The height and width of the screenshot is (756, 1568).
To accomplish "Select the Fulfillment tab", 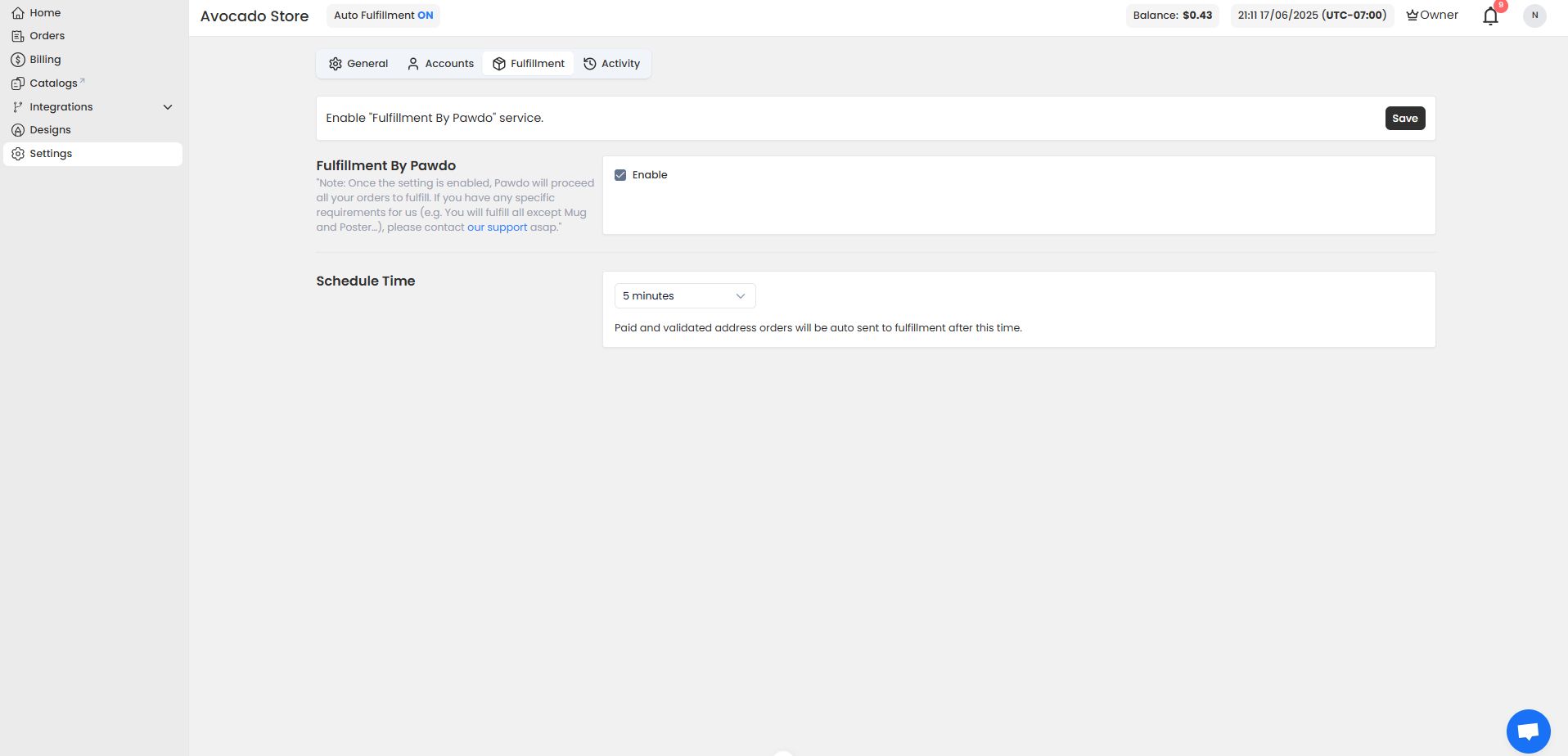I will 528,64.
